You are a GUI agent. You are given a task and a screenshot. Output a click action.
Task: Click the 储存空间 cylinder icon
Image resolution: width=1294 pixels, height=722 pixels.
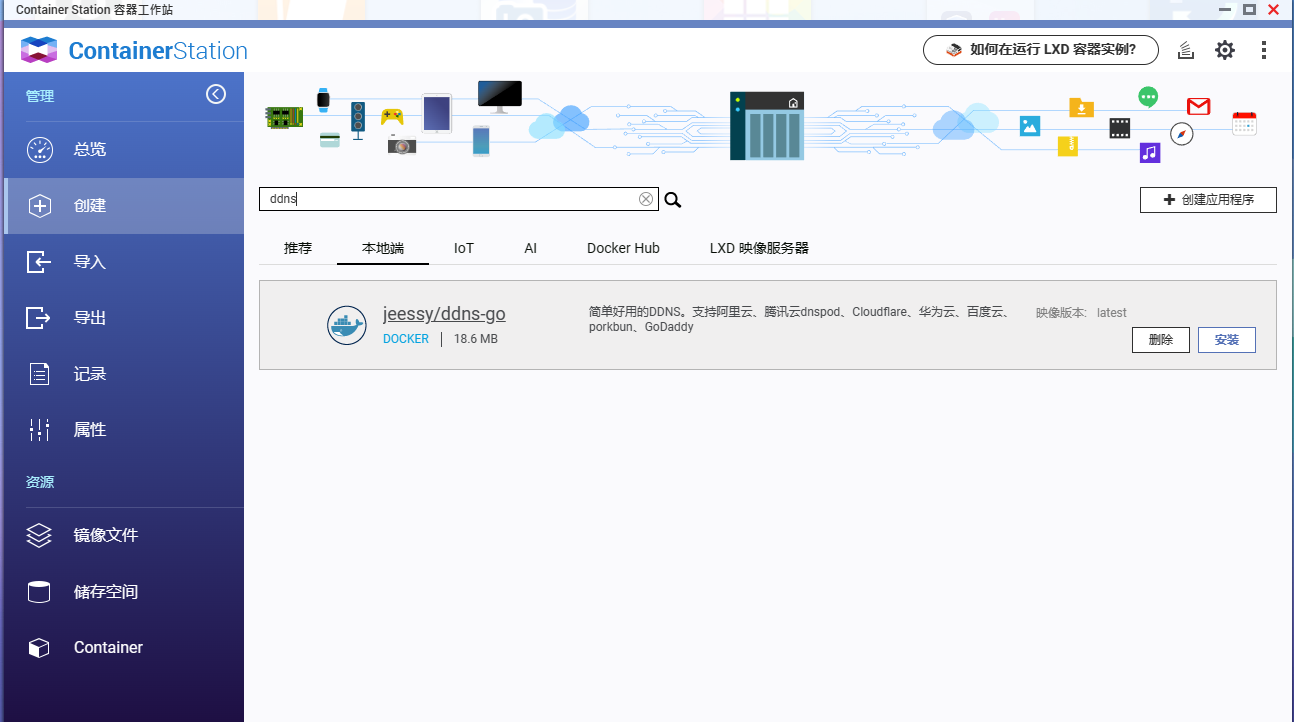point(39,592)
